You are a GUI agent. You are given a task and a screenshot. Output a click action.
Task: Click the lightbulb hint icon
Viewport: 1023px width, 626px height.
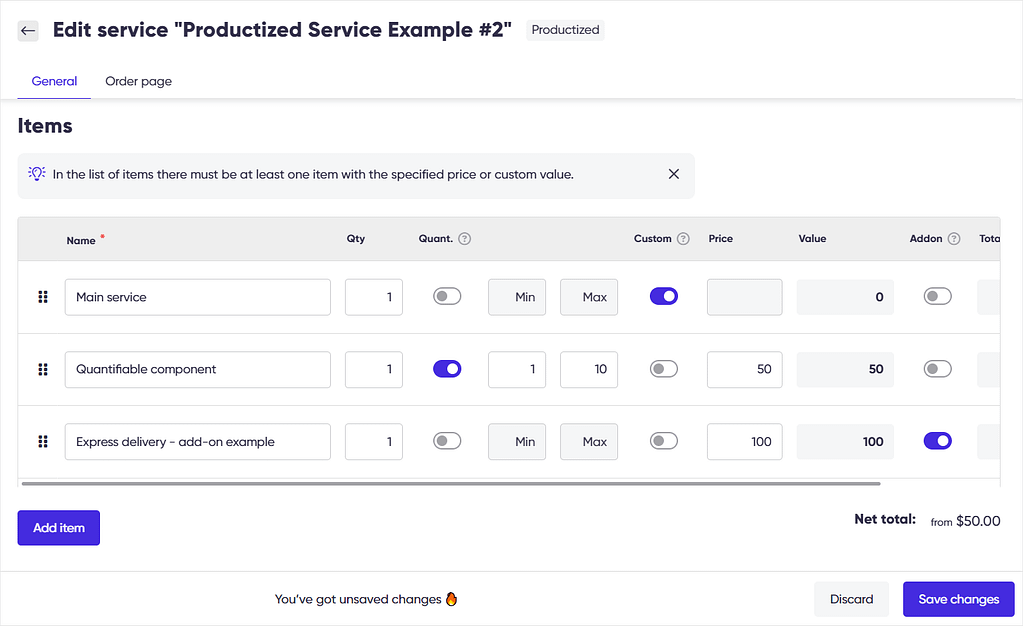click(x=37, y=174)
